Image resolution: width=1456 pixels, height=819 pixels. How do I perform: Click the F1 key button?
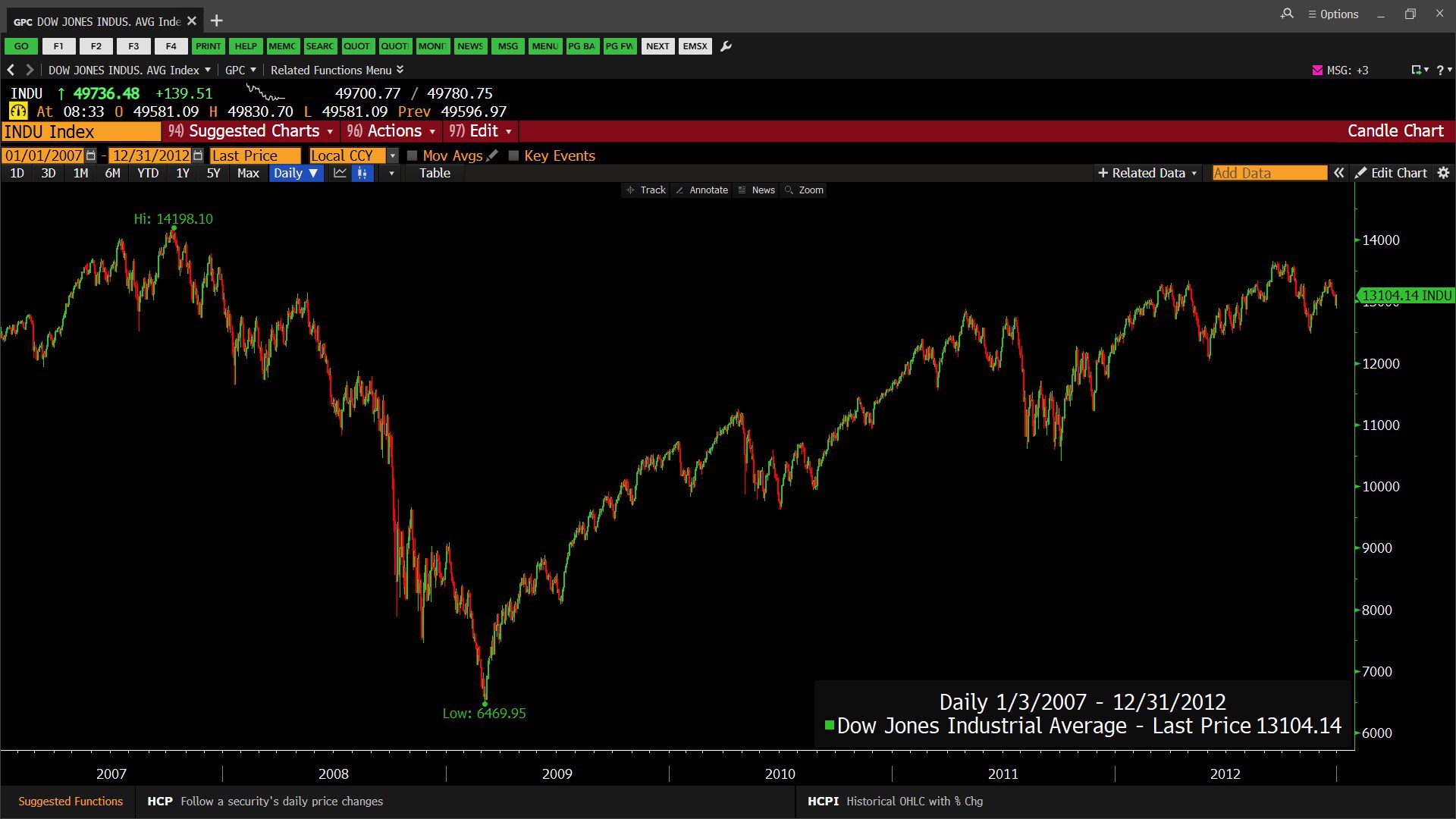click(58, 46)
